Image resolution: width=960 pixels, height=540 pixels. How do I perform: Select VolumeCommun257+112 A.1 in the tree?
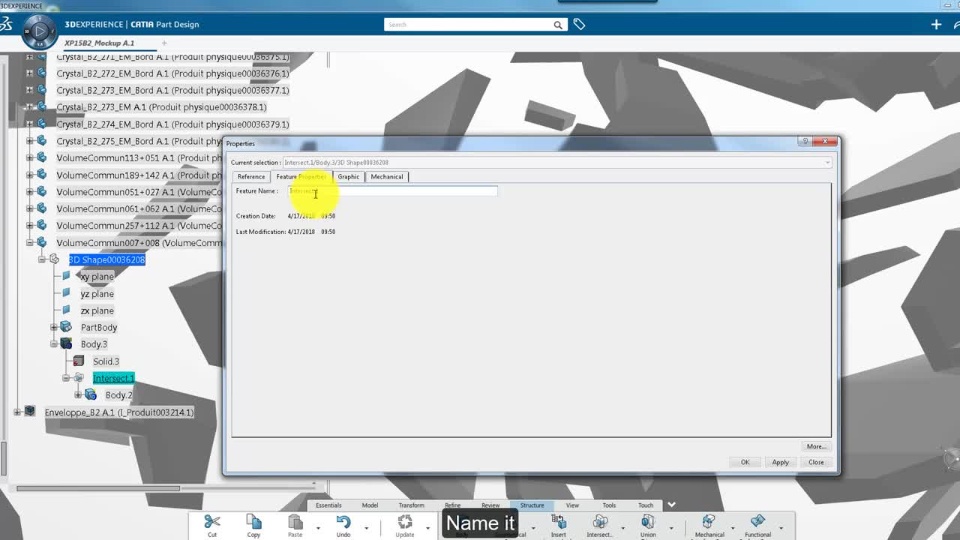[139, 225]
